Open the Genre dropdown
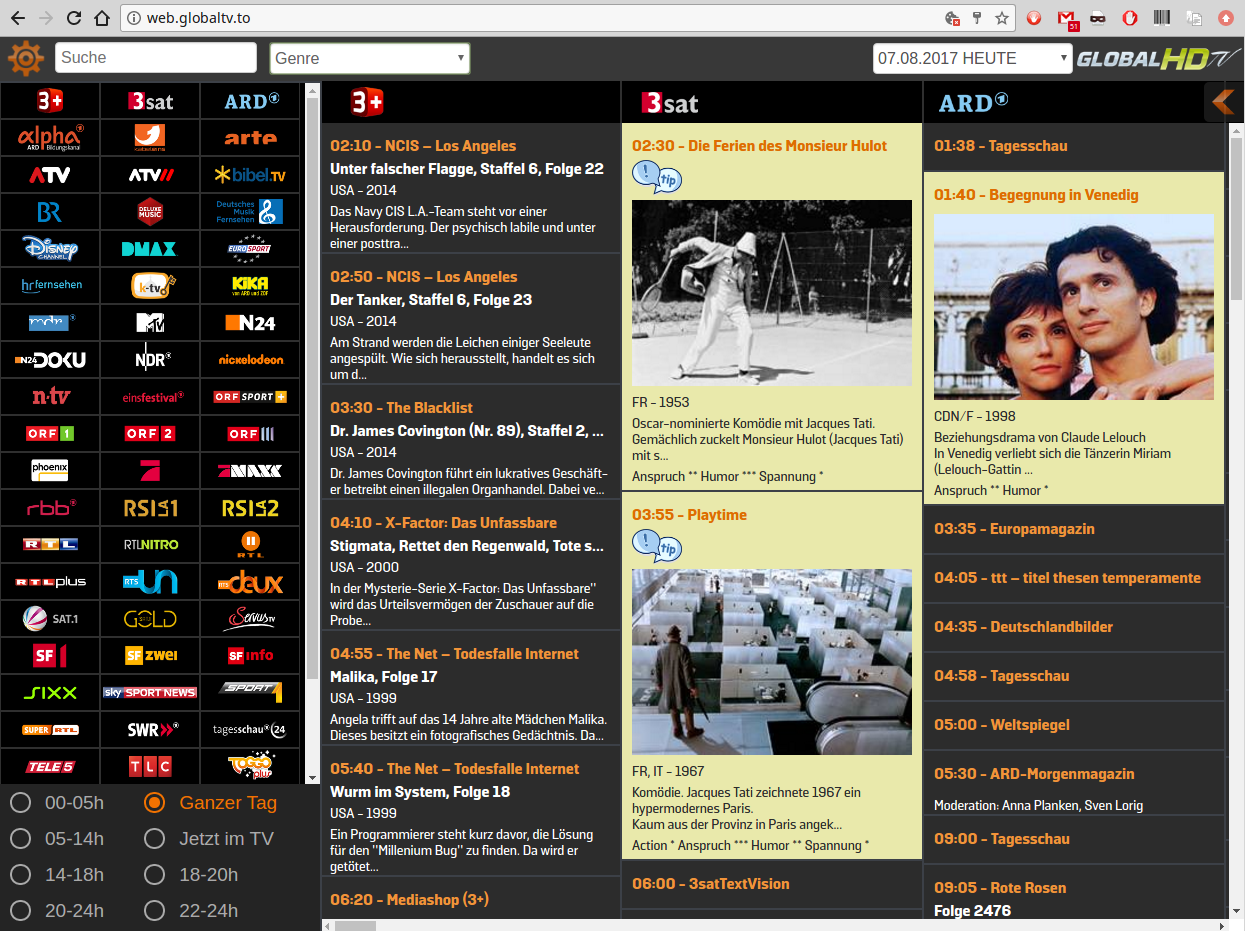 (370, 58)
